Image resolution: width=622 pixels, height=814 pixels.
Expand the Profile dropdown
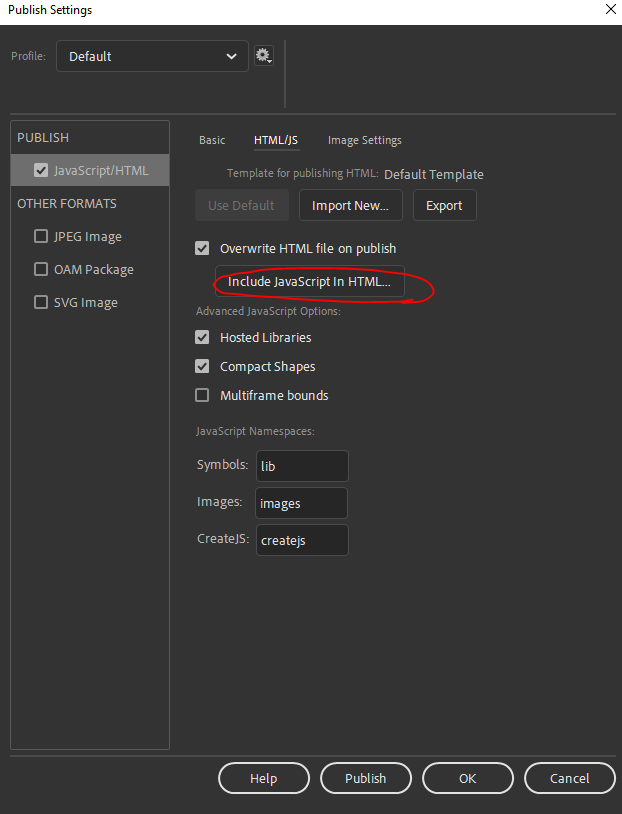click(x=152, y=56)
